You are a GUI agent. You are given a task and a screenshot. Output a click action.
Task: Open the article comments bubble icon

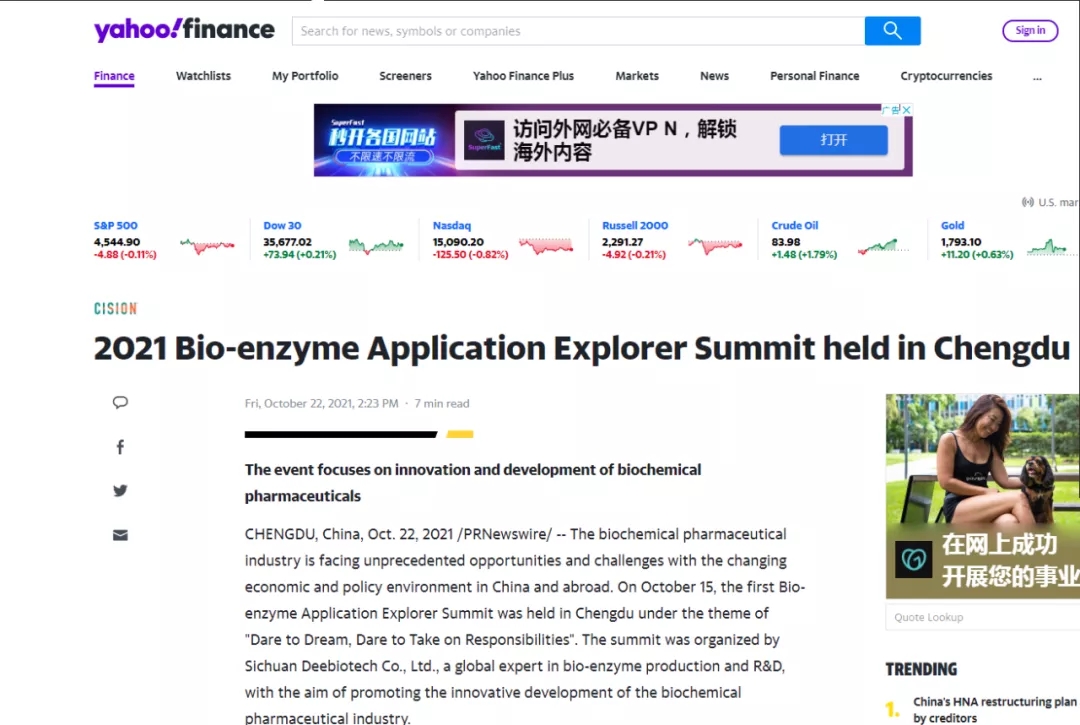click(x=120, y=403)
